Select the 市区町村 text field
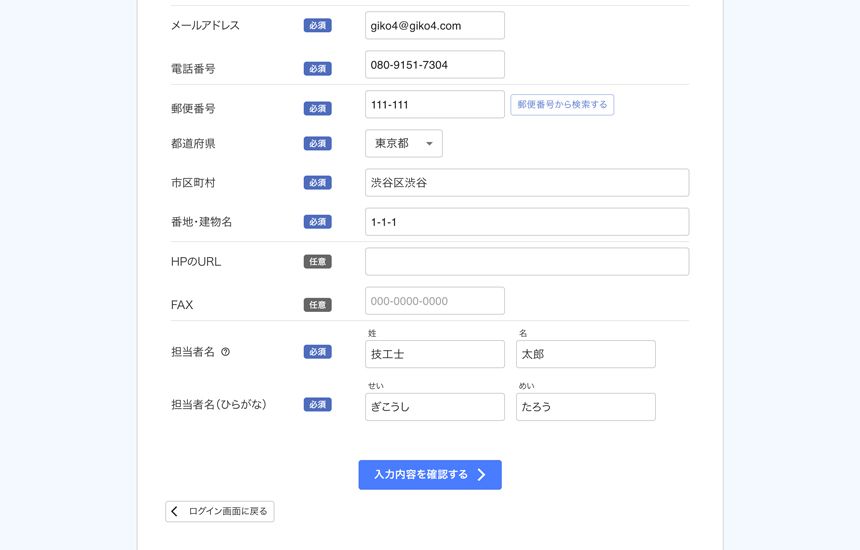The width and height of the screenshot is (860, 550). pyautogui.click(x=526, y=183)
